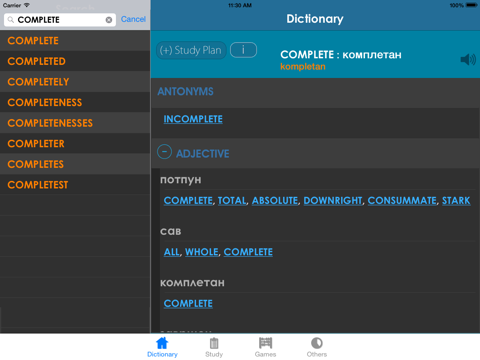Viewport: 480px width, 360px height.
Task: Switch to the Dictionary tab
Action: point(162,347)
